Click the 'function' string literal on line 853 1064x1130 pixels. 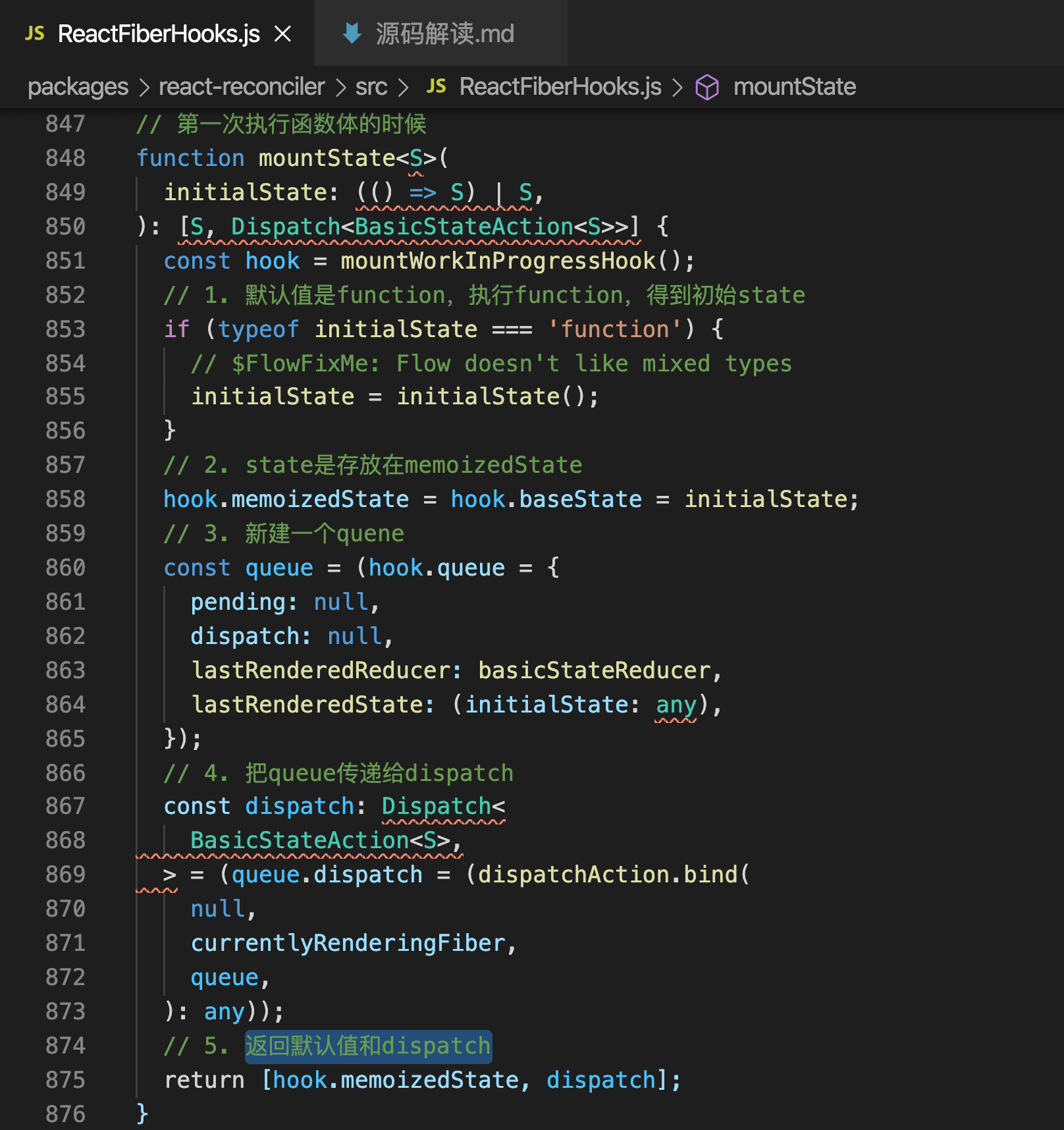pos(614,329)
